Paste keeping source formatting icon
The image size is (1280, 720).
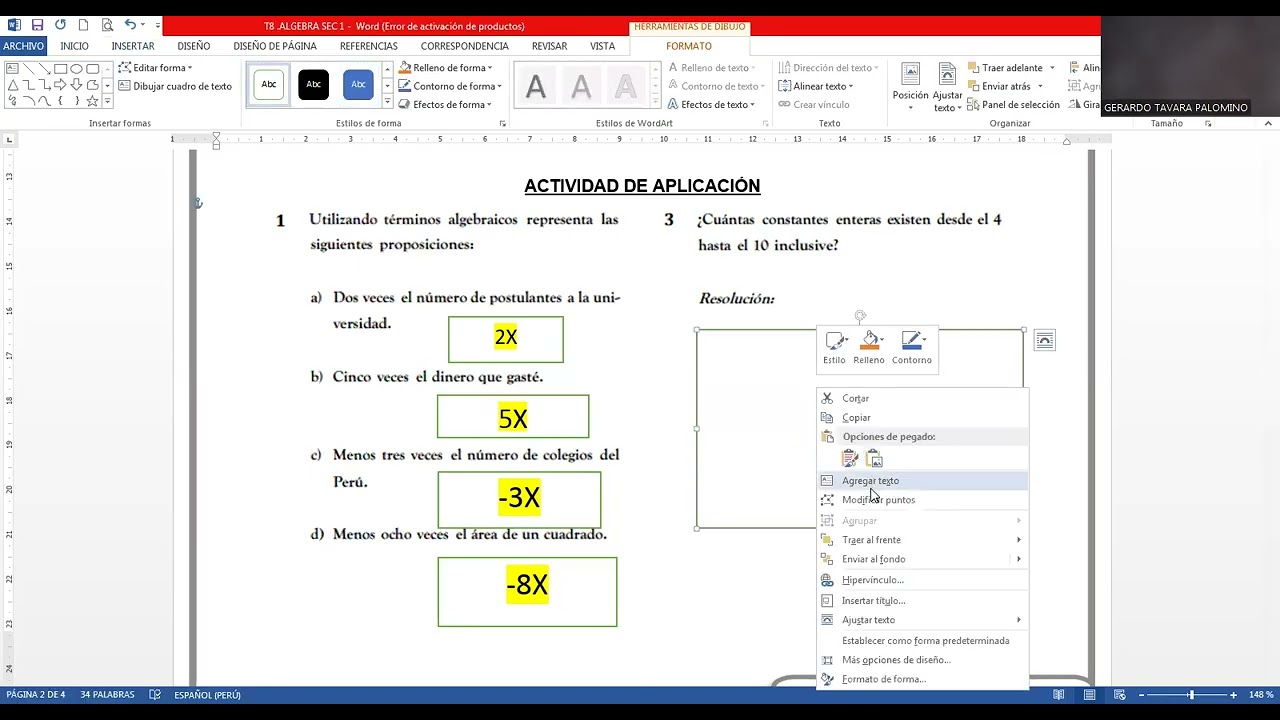[850, 458]
